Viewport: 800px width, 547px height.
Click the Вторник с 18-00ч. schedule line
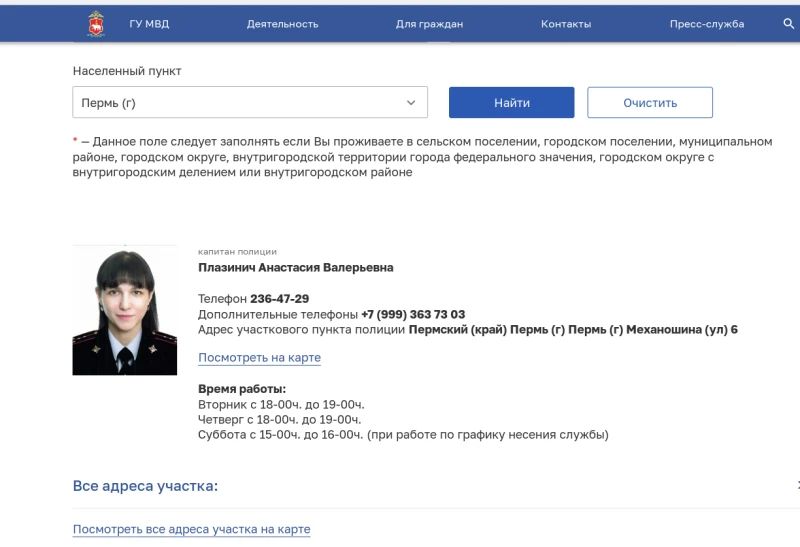pos(281,405)
